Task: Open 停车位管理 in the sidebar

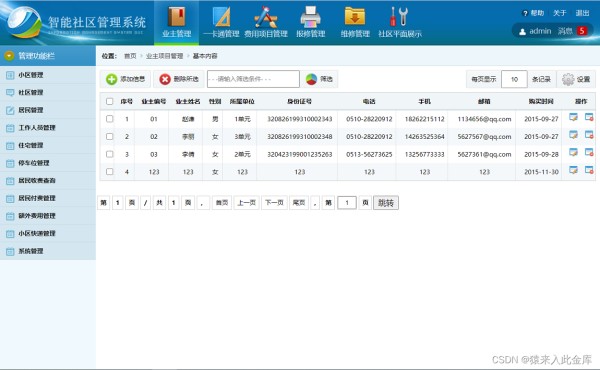Action: tap(48, 163)
